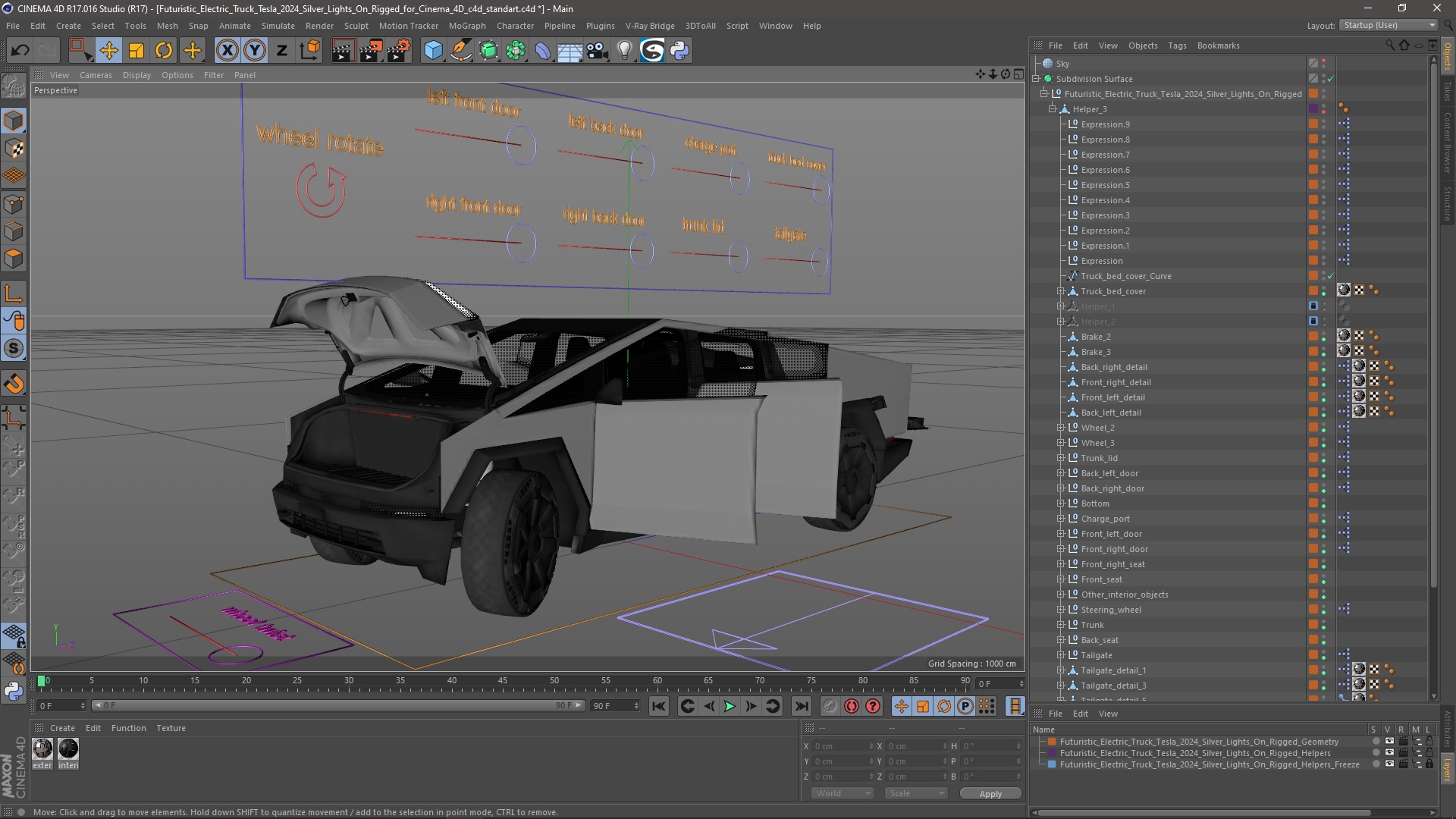The width and height of the screenshot is (1456, 819).
Task: Add a Light object
Action: [x=625, y=51]
